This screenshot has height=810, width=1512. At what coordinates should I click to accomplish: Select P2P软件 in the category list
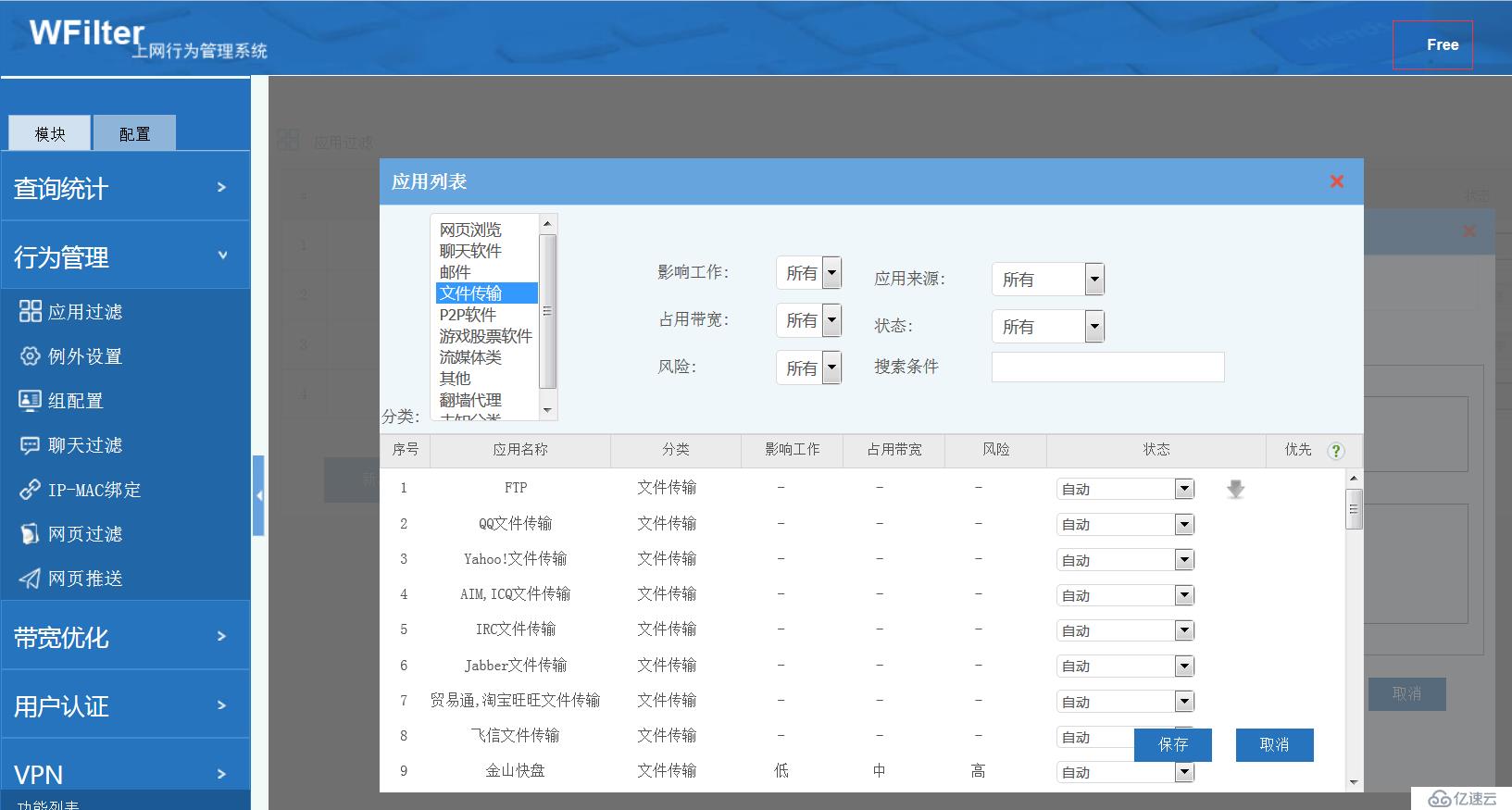[x=486, y=315]
